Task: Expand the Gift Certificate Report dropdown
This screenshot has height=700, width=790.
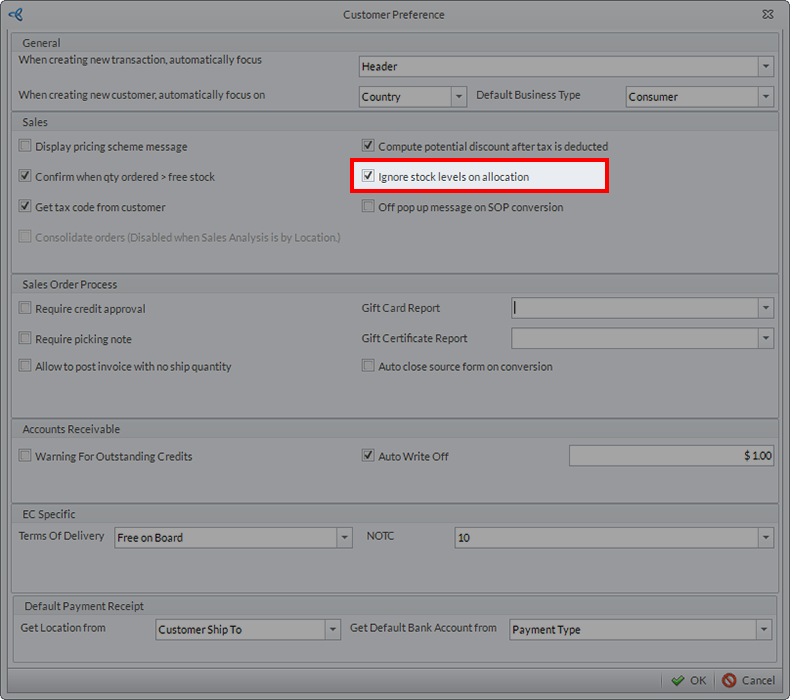Action: (765, 339)
